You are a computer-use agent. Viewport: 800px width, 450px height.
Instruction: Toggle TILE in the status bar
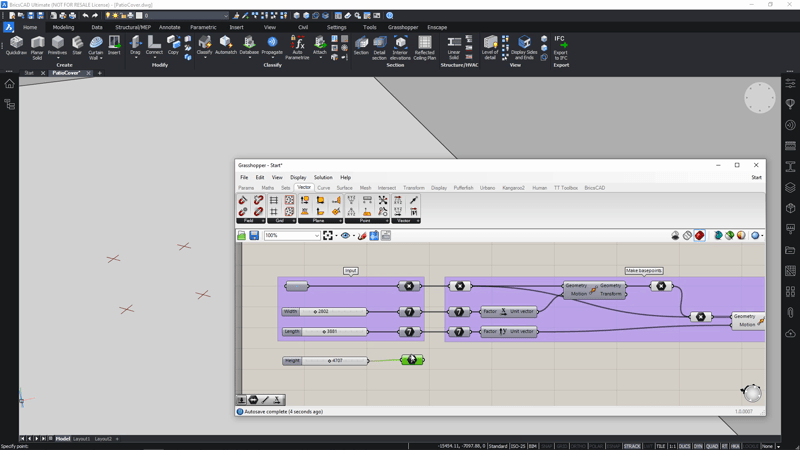click(x=661, y=446)
